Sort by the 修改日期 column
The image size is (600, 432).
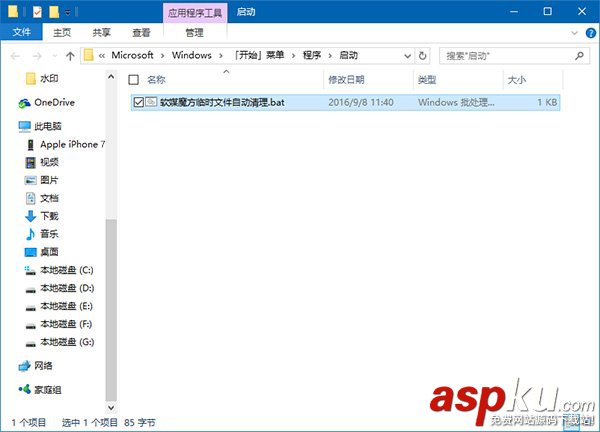click(346, 80)
